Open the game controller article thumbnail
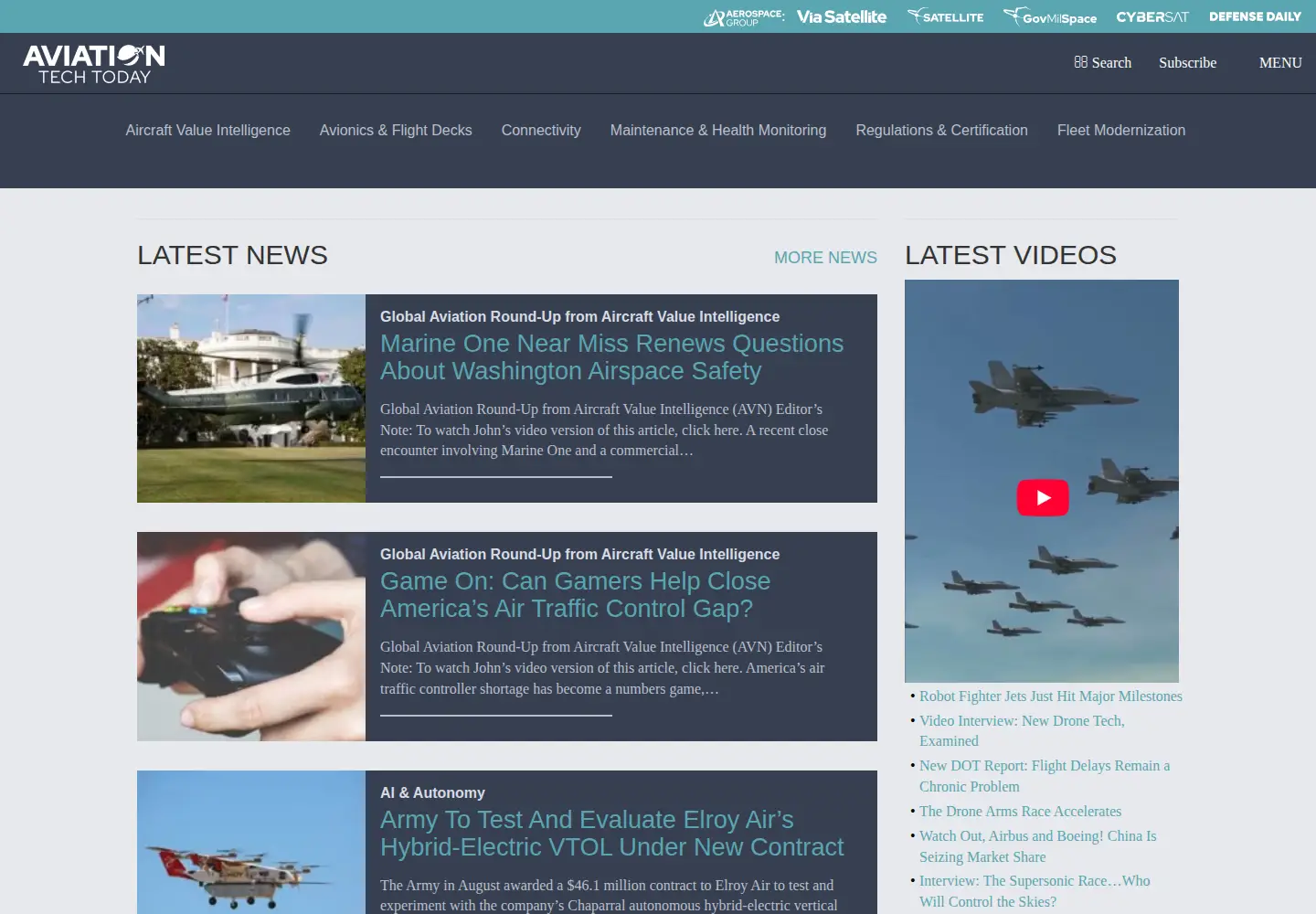Screen dimensions: 1316x914 coord(251,636)
